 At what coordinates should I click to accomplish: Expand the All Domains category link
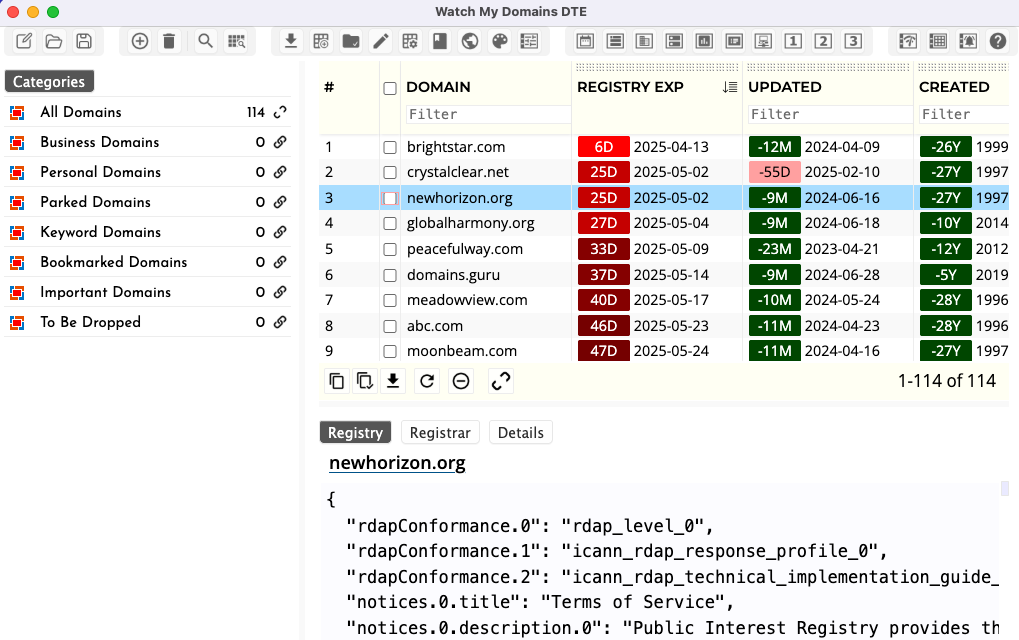(x=280, y=112)
